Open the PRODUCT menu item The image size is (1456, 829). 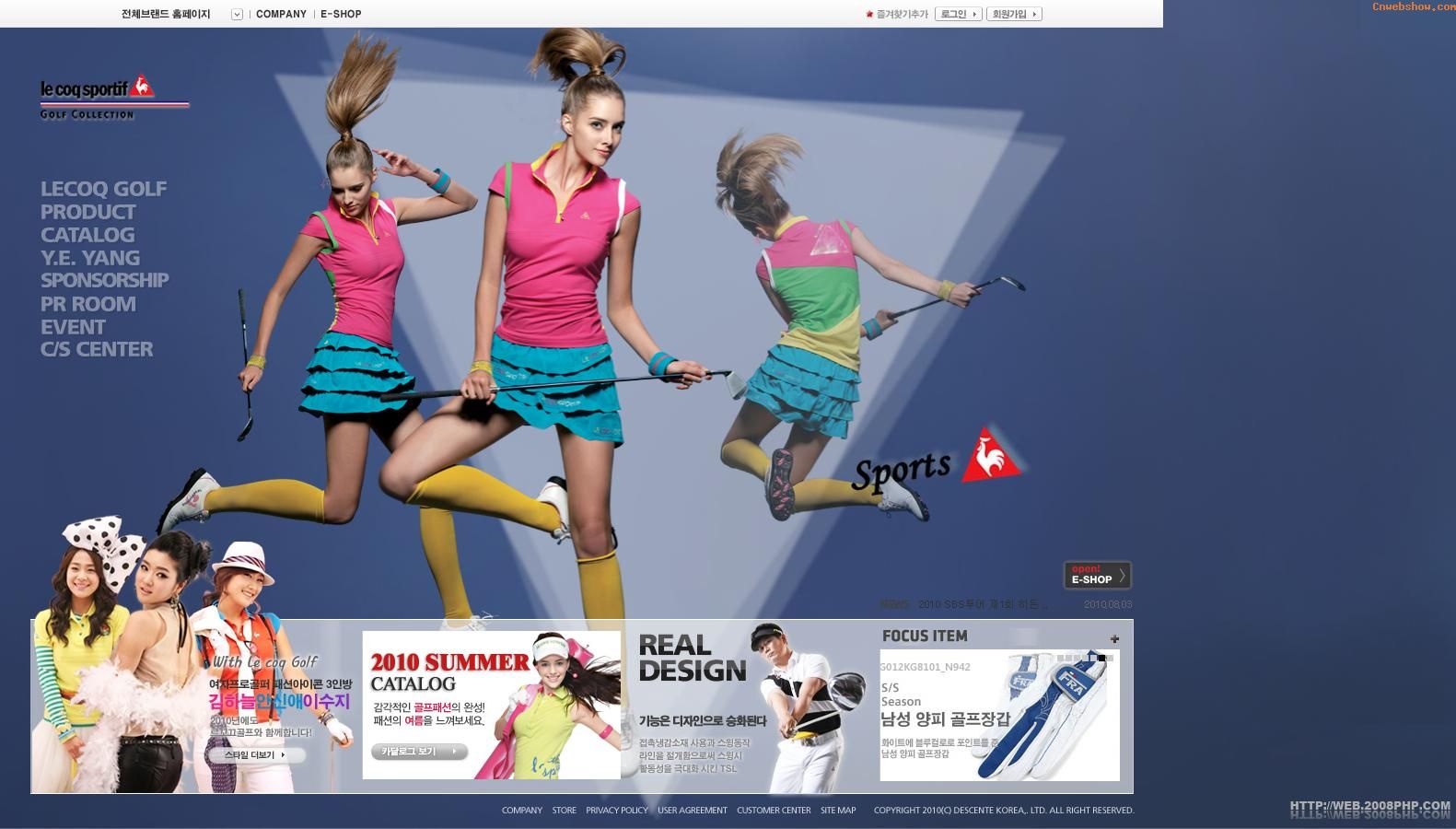(87, 212)
